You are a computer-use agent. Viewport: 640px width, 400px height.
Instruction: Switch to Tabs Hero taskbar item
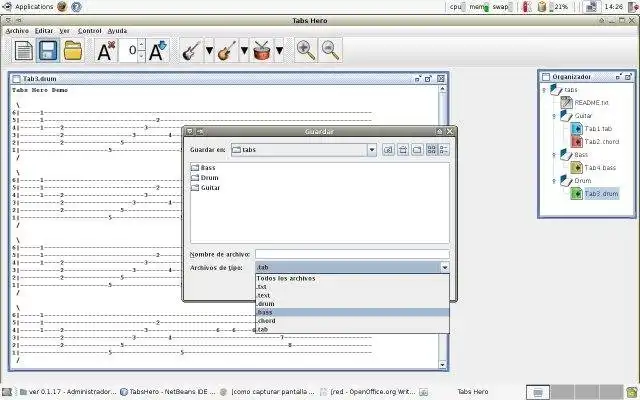coord(473,392)
